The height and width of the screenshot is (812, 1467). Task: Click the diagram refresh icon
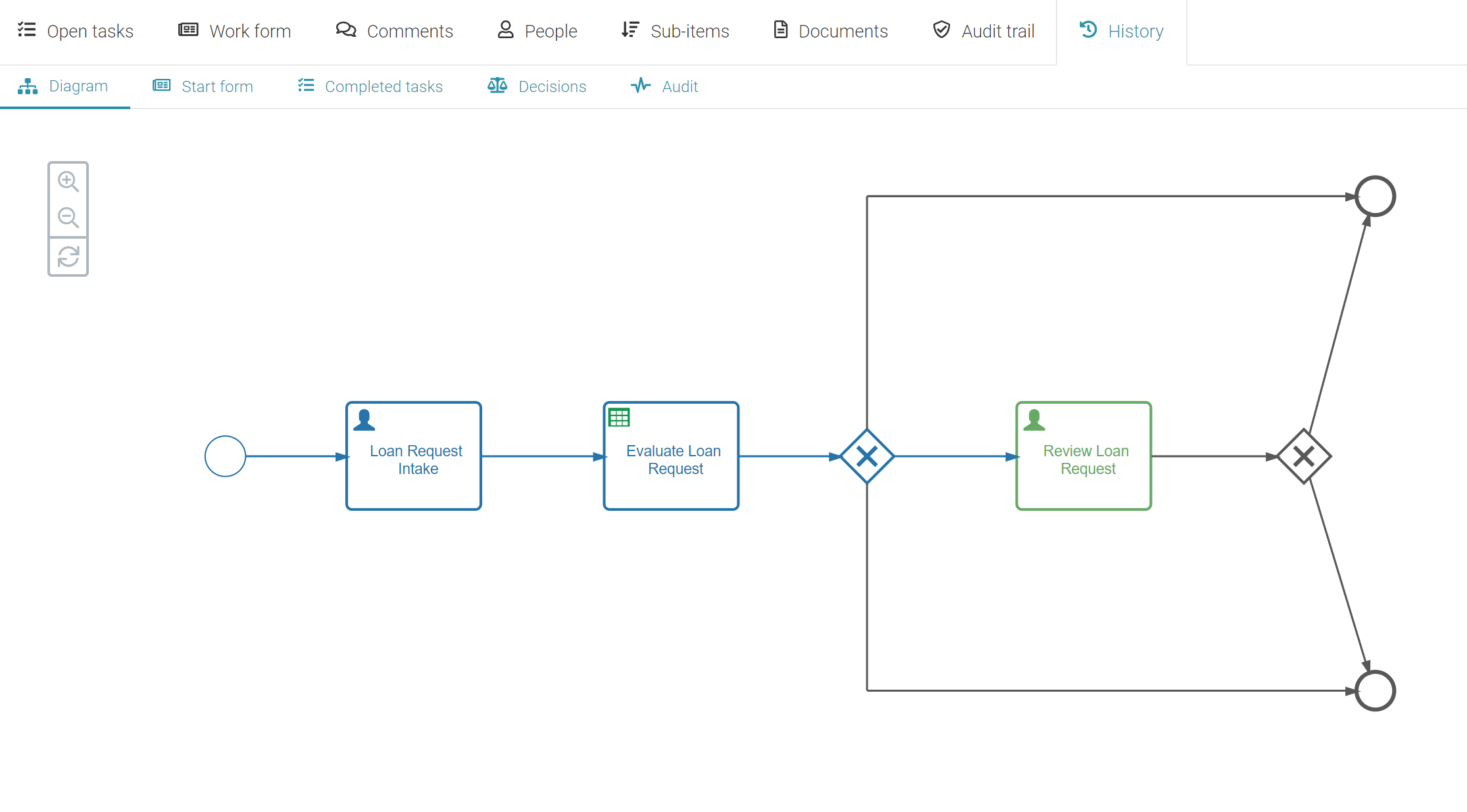pyautogui.click(x=68, y=256)
